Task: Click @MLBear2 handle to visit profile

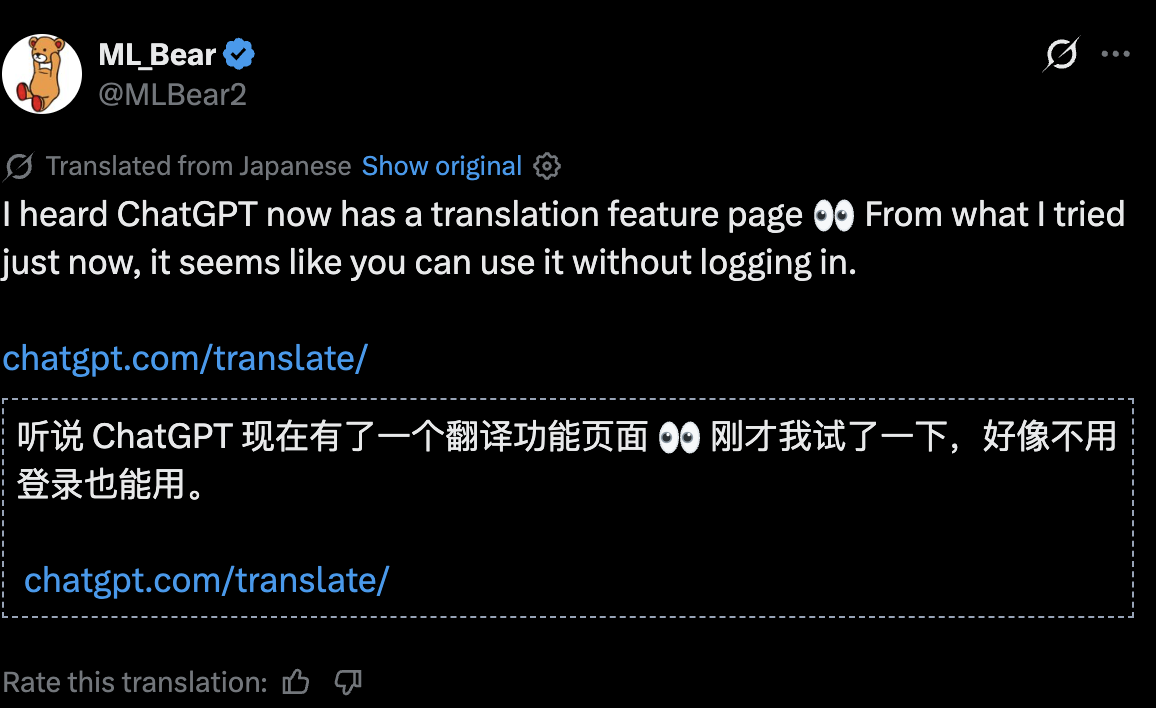Action: pyautogui.click(x=172, y=95)
